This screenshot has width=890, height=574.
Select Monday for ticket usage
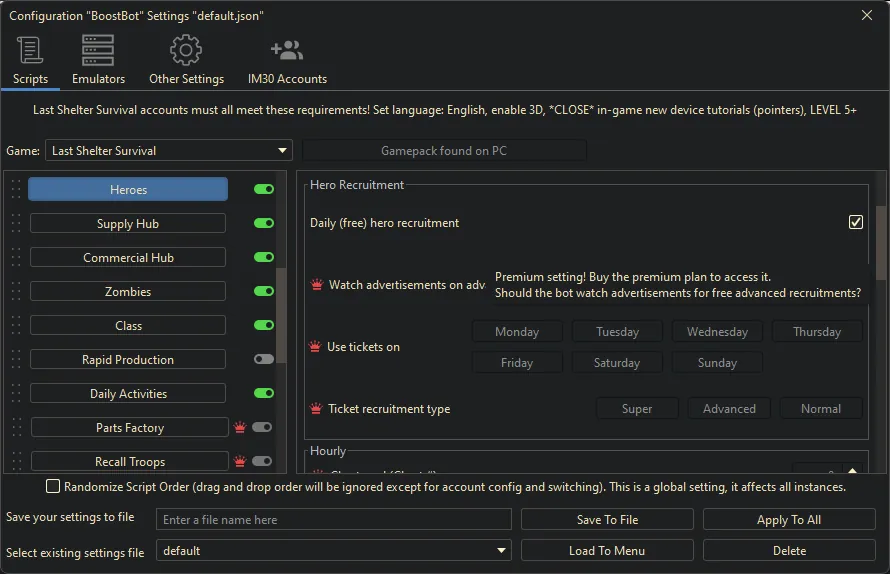pyautogui.click(x=517, y=331)
